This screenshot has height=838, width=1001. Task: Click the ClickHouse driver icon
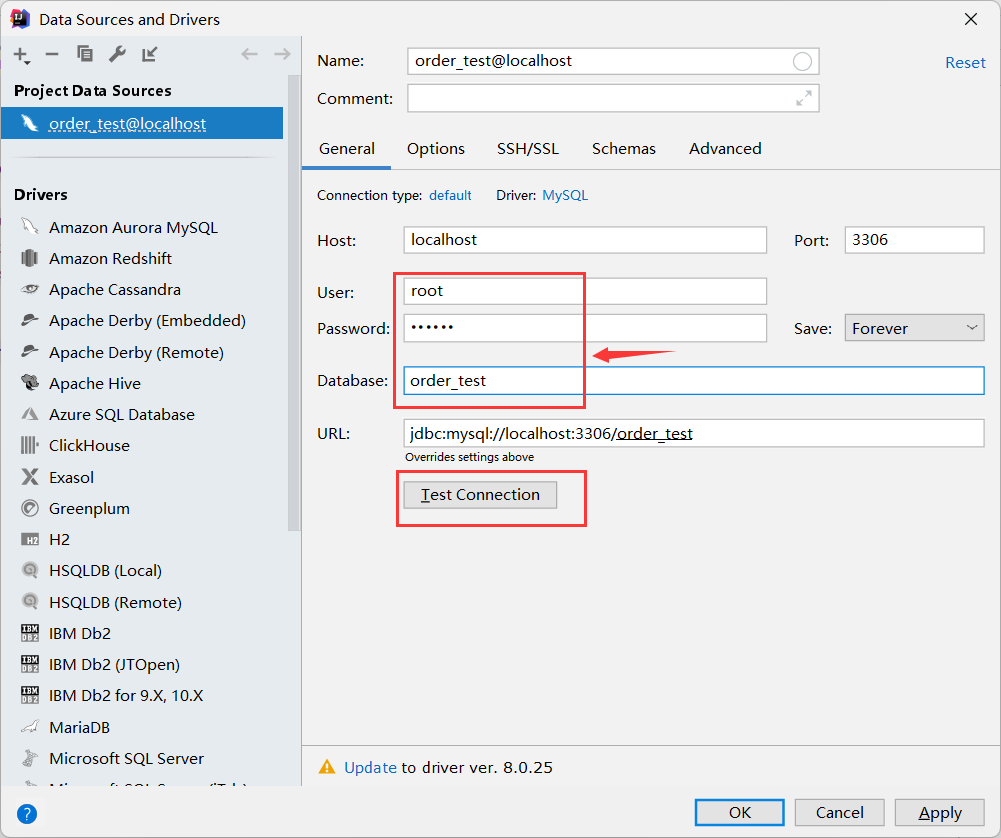point(29,445)
